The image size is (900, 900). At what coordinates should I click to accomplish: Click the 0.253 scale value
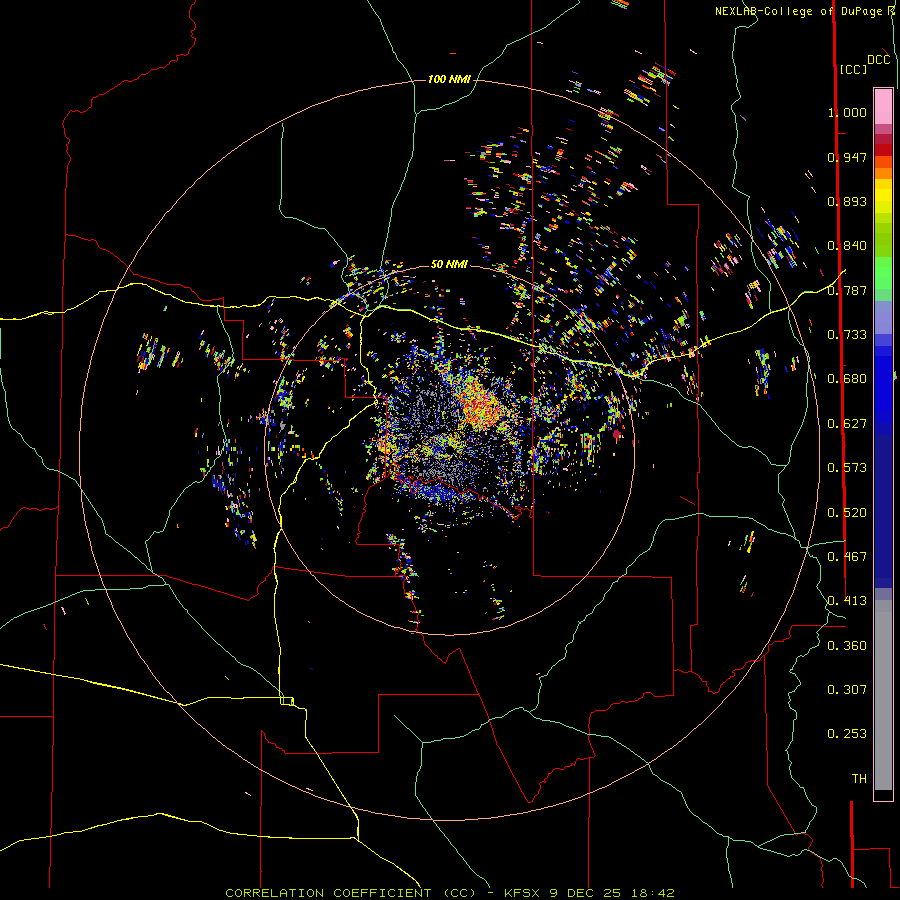pyautogui.click(x=847, y=734)
